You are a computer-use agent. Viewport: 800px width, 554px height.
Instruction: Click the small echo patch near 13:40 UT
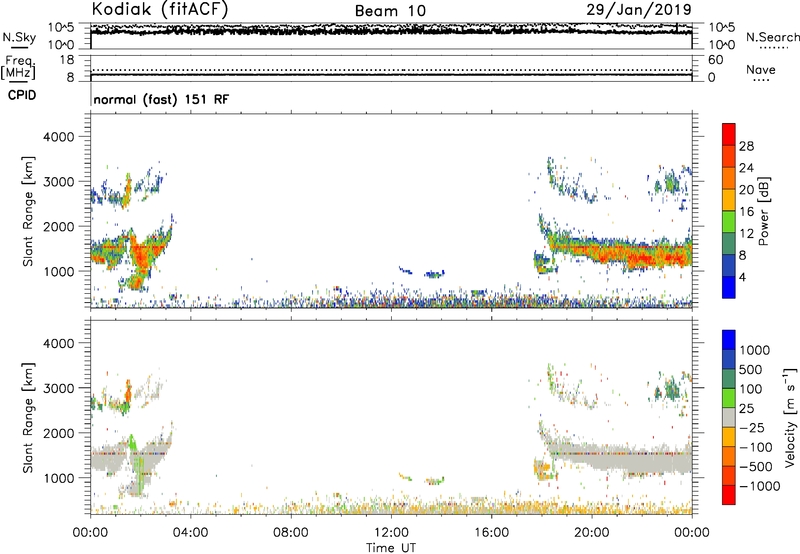[x=435, y=274]
